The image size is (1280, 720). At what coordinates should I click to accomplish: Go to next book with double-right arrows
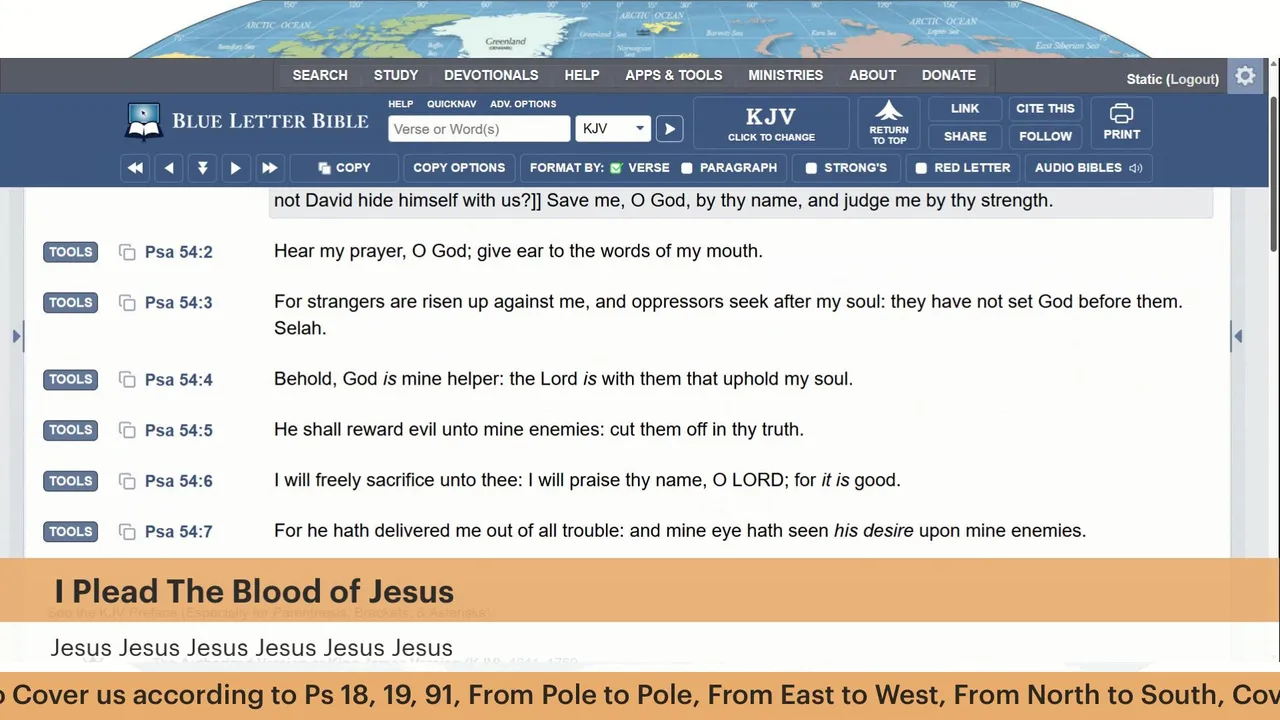pos(269,168)
